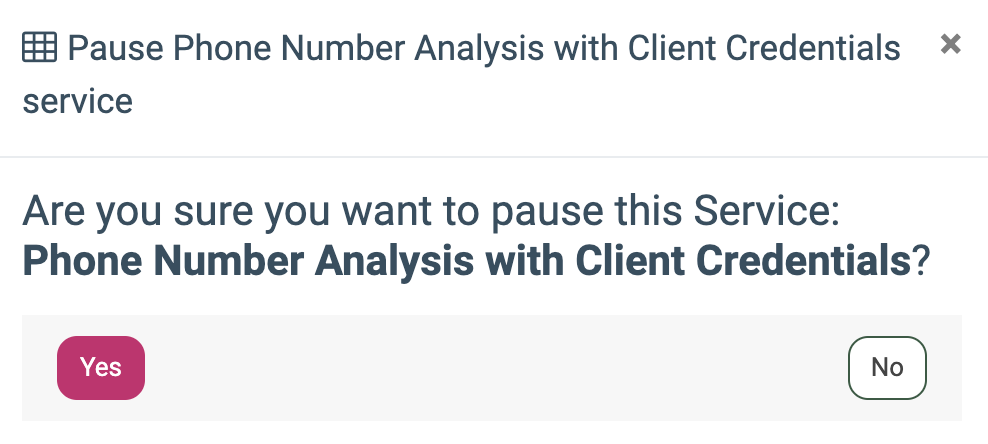Cancel pausing with the No button
The image size is (988, 444).
887,367
